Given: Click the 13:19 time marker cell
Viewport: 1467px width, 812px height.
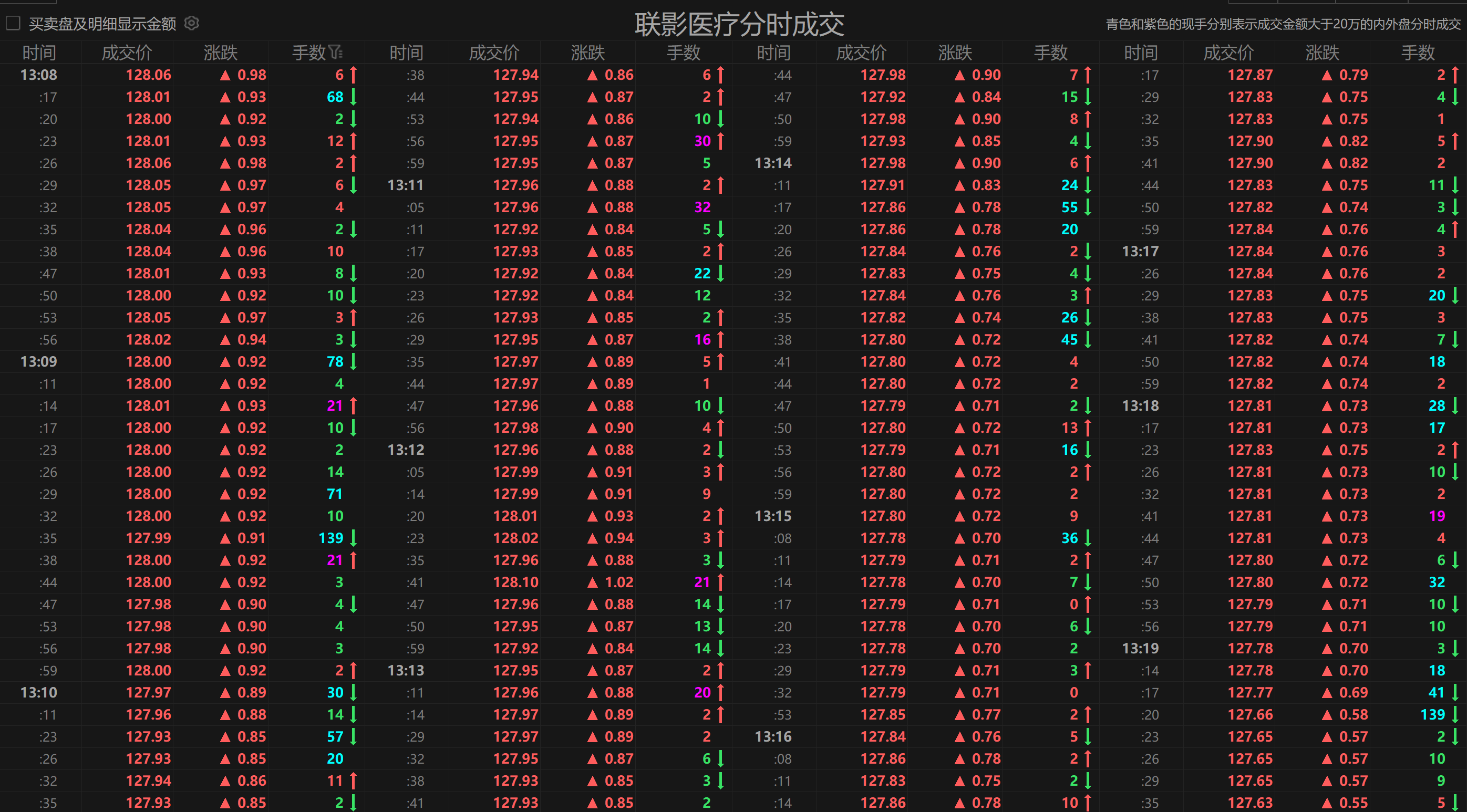Looking at the screenshot, I should point(1140,649).
